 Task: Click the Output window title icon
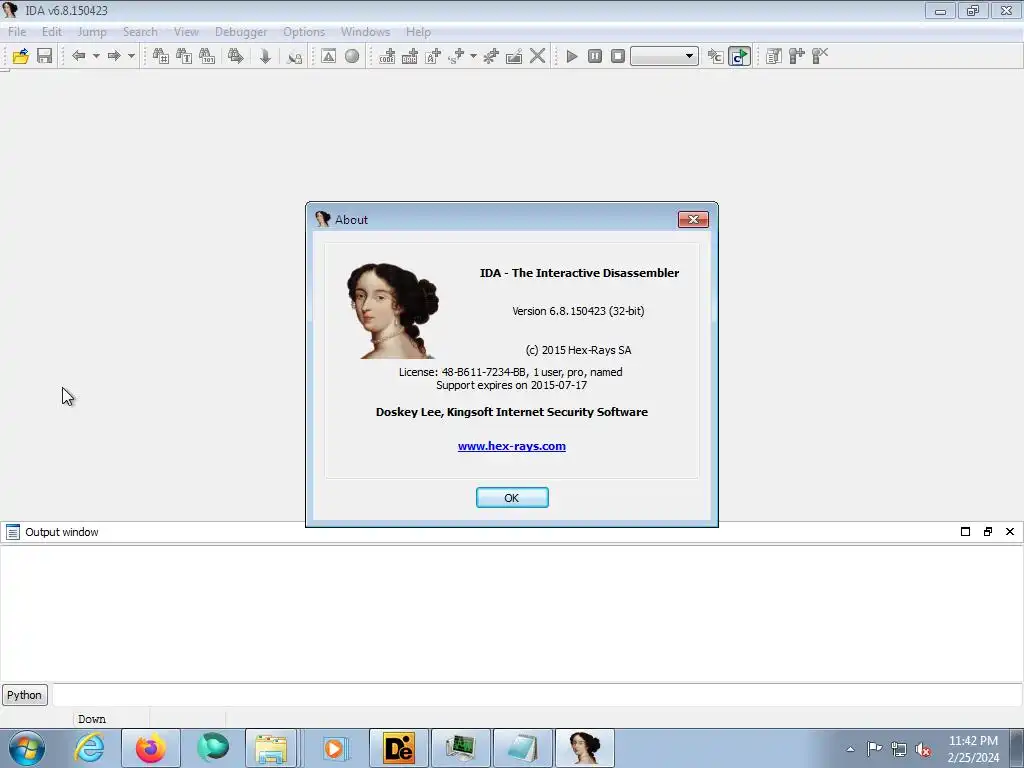point(12,532)
